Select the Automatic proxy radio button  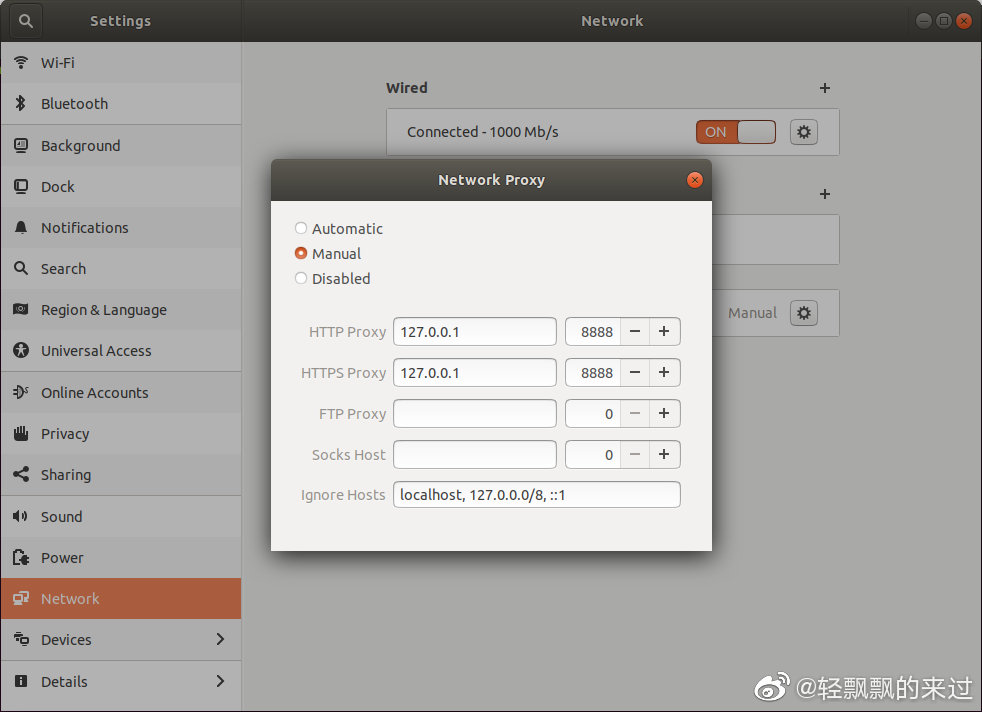pos(301,228)
